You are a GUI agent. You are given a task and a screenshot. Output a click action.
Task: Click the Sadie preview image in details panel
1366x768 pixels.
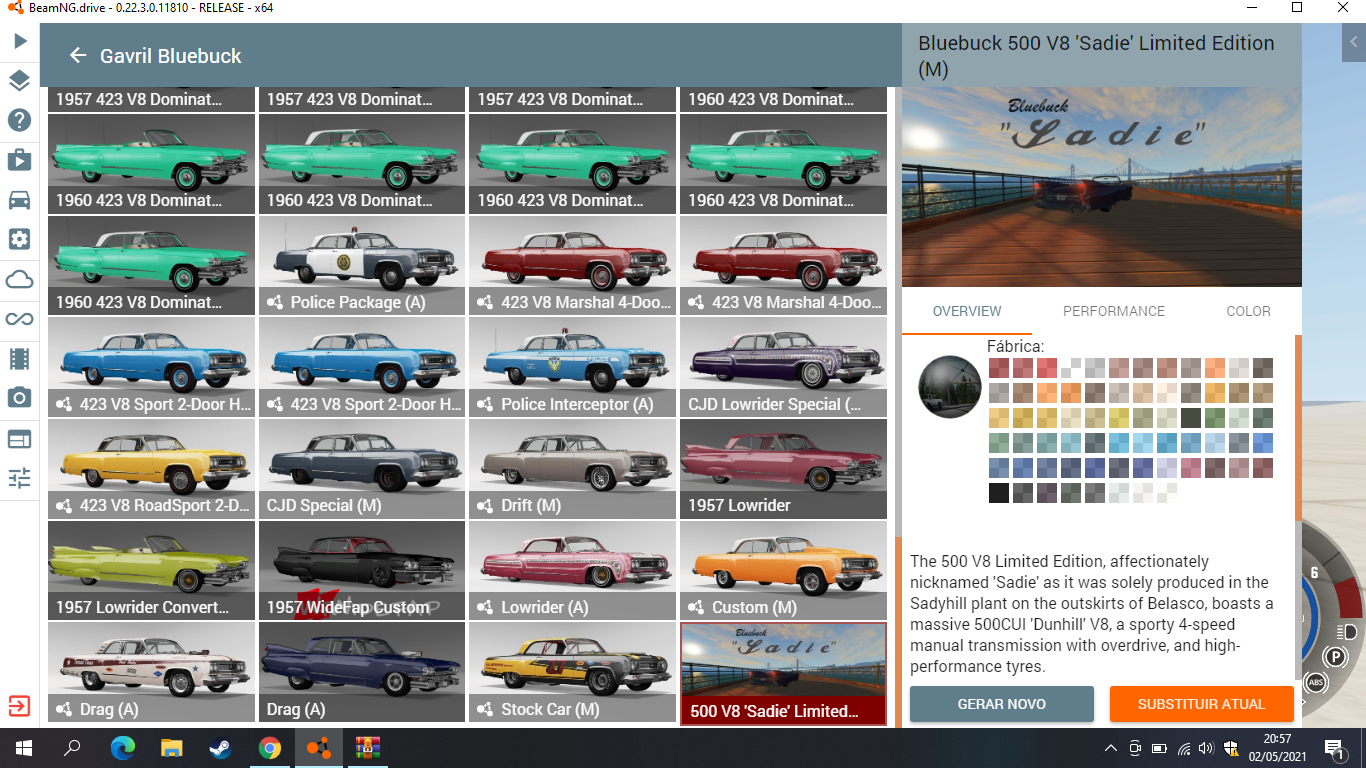click(x=1102, y=187)
